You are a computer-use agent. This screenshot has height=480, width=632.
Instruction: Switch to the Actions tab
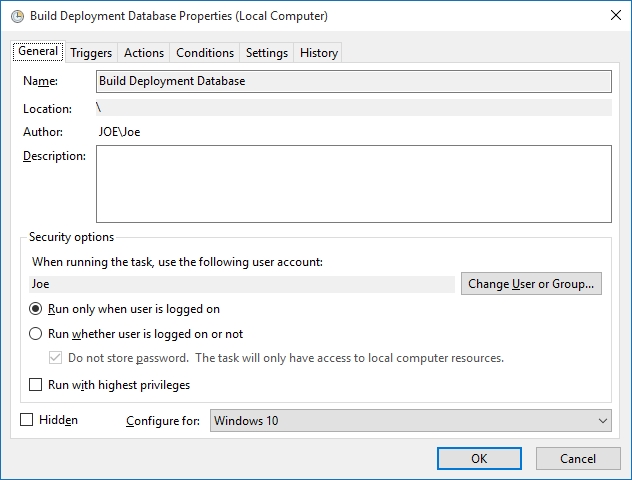click(144, 53)
